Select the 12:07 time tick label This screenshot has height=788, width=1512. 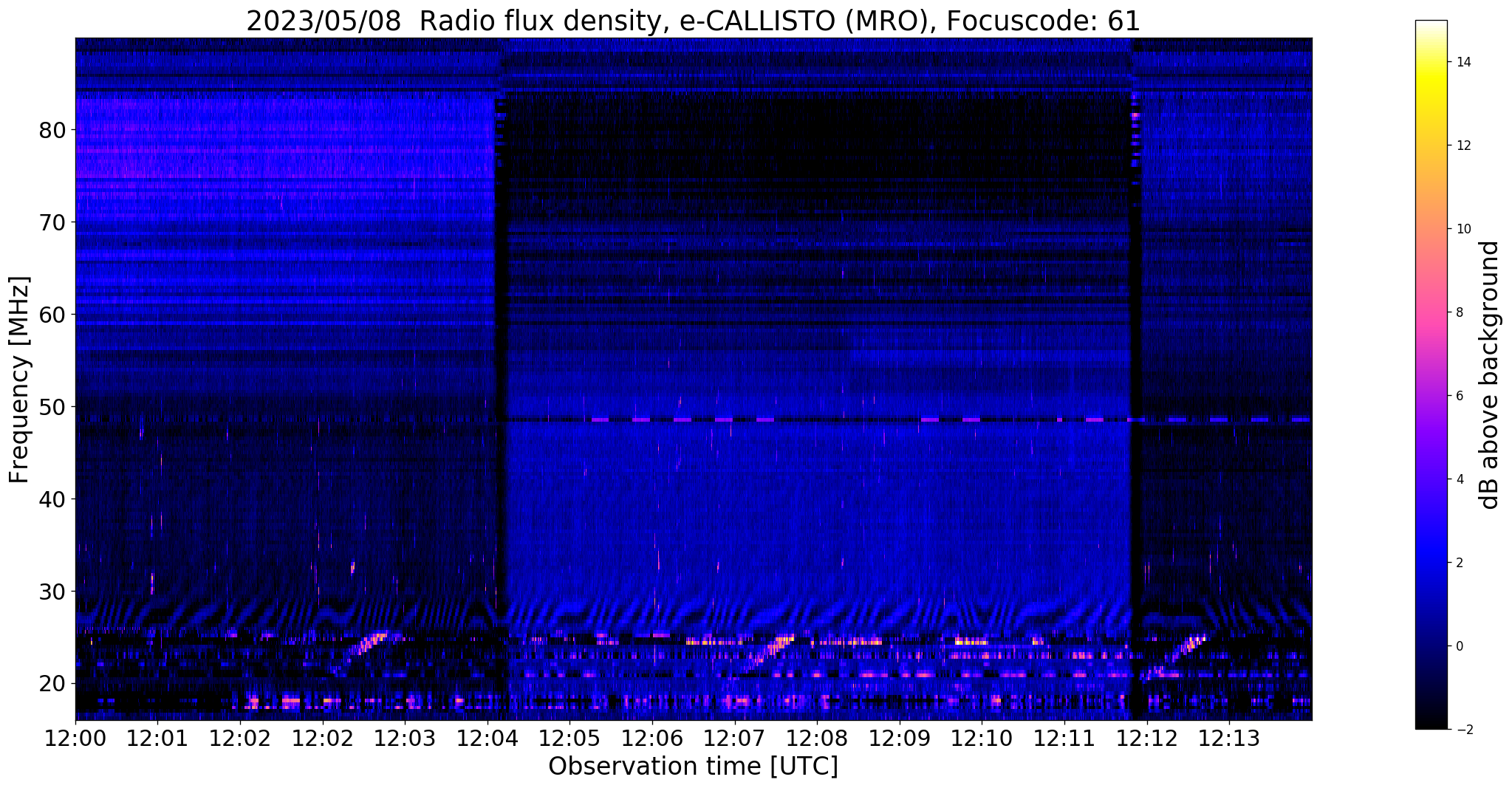[735, 738]
